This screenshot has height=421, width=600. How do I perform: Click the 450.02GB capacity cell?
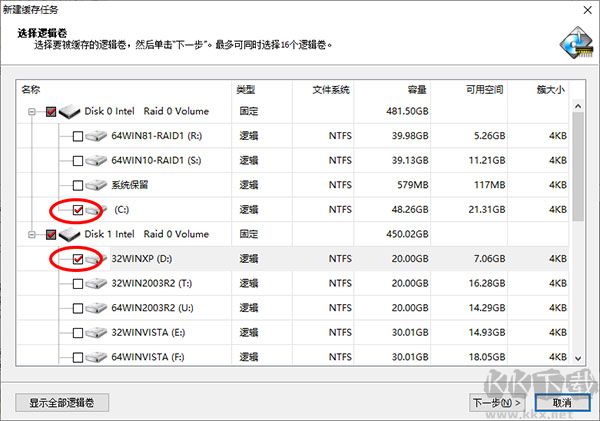(x=407, y=234)
